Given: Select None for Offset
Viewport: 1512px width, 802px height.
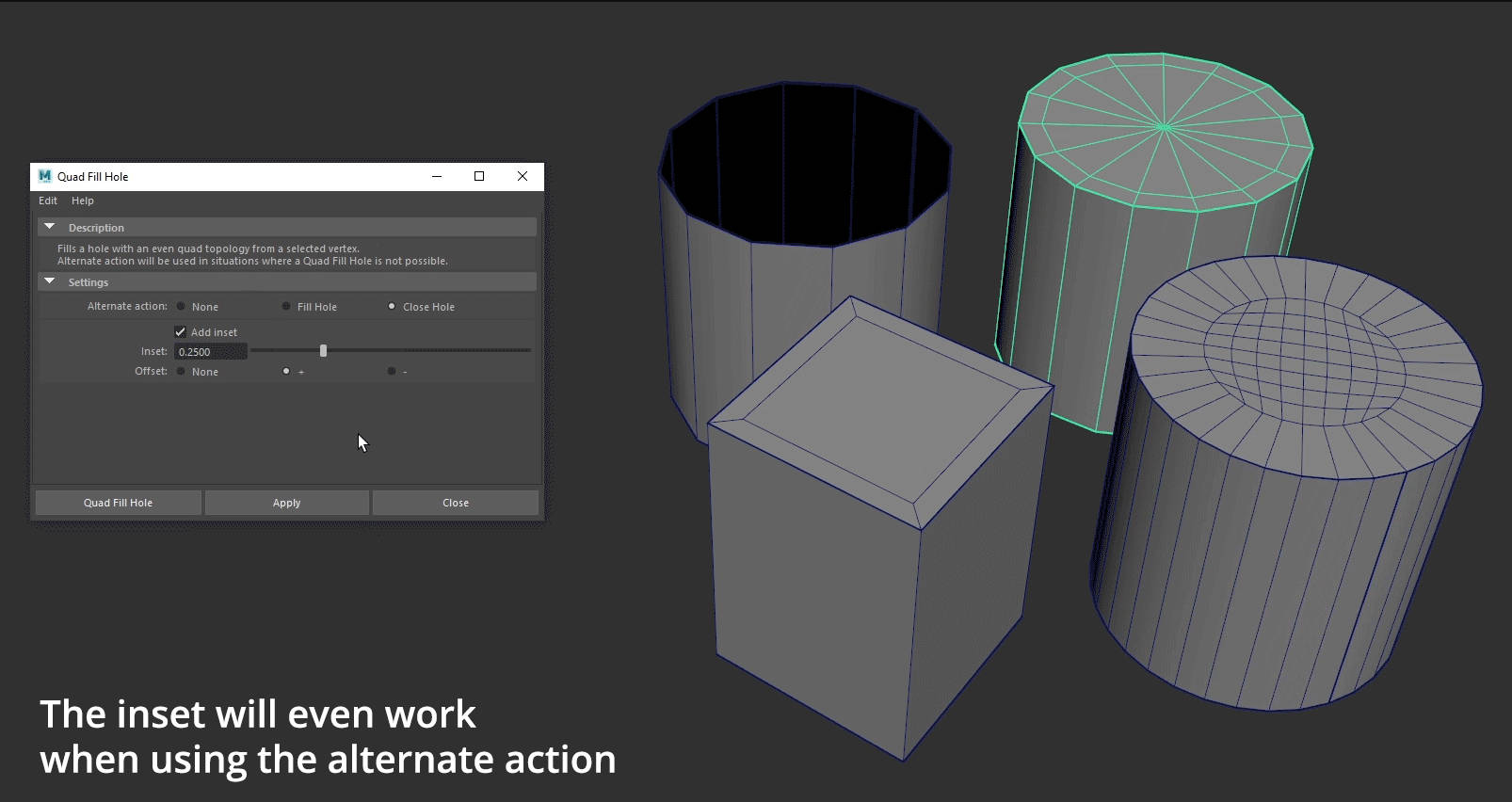Looking at the screenshot, I should (x=181, y=371).
